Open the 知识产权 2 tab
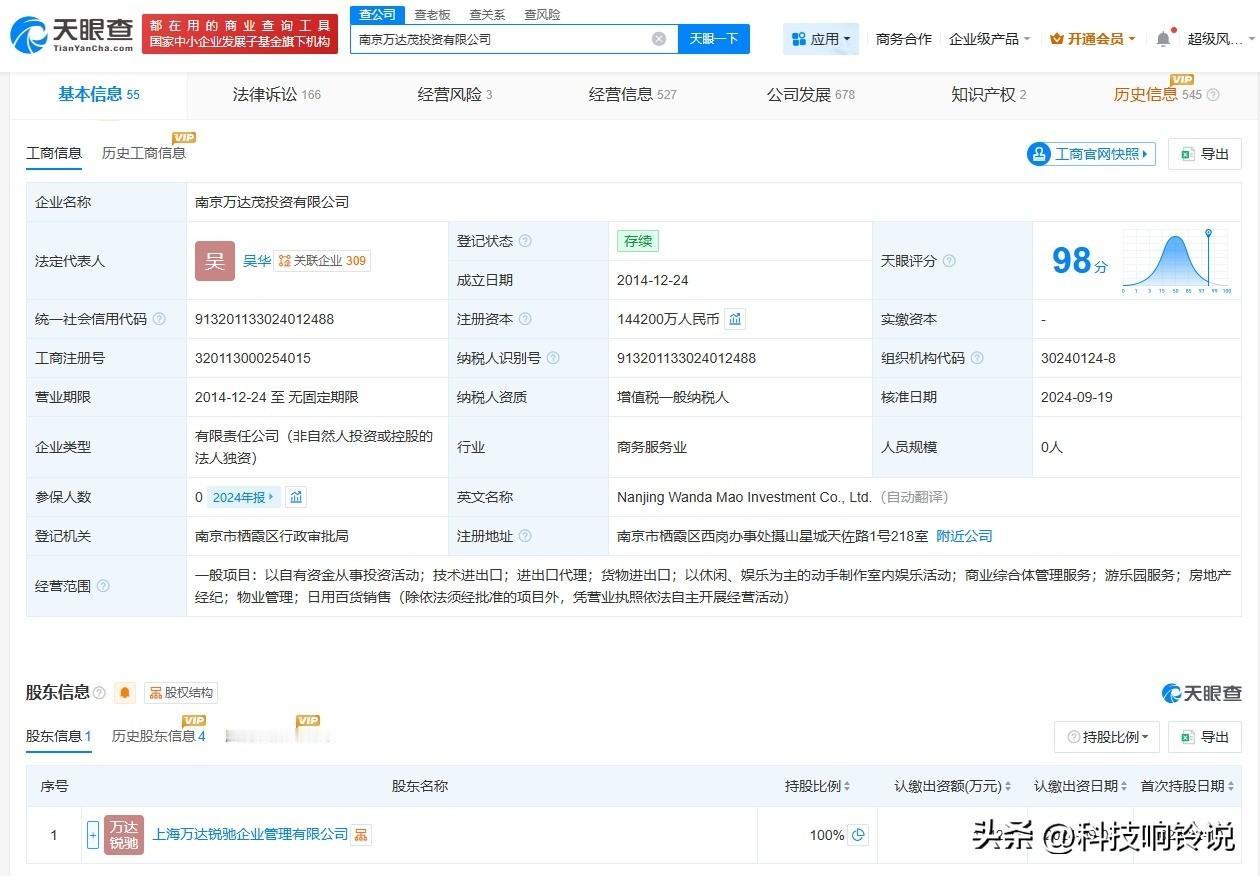The height and width of the screenshot is (876, 1260). [989, 95]
